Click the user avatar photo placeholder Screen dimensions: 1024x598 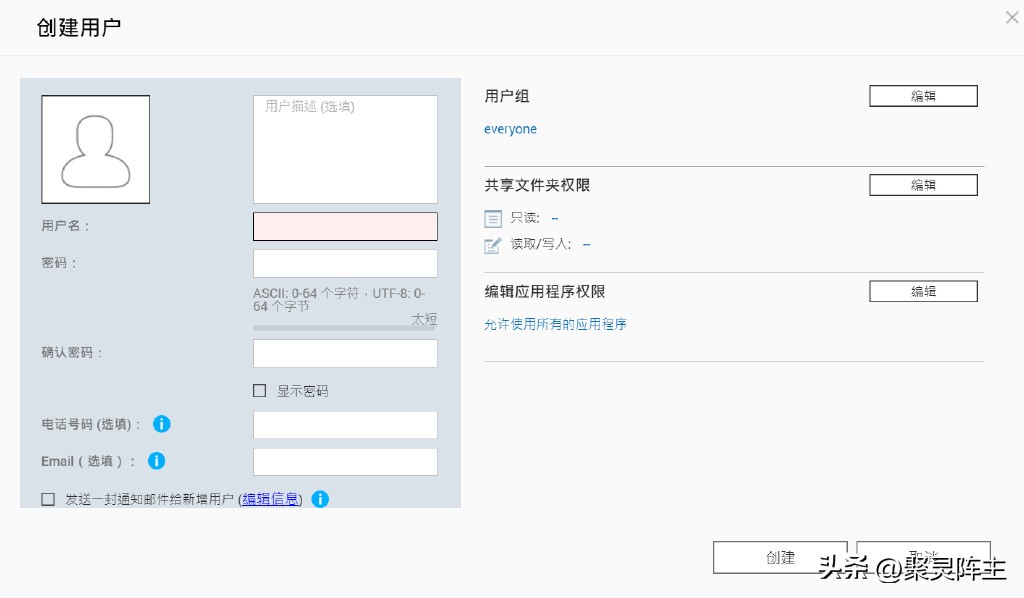(x=95, y=148)
